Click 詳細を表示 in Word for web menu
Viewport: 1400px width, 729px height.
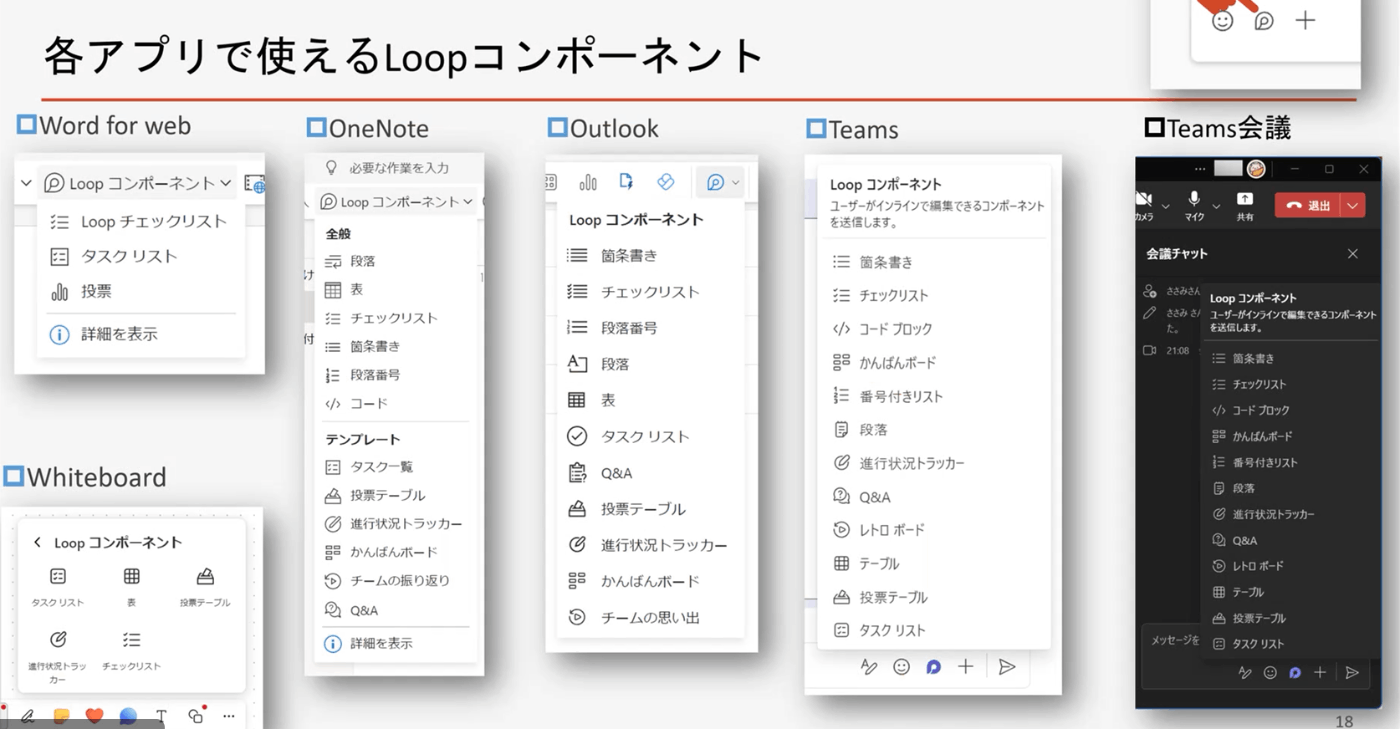point(140,334)
